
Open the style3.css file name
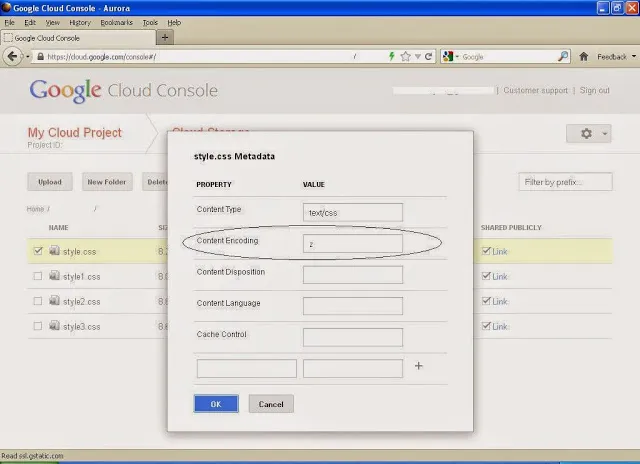point(82,326)
